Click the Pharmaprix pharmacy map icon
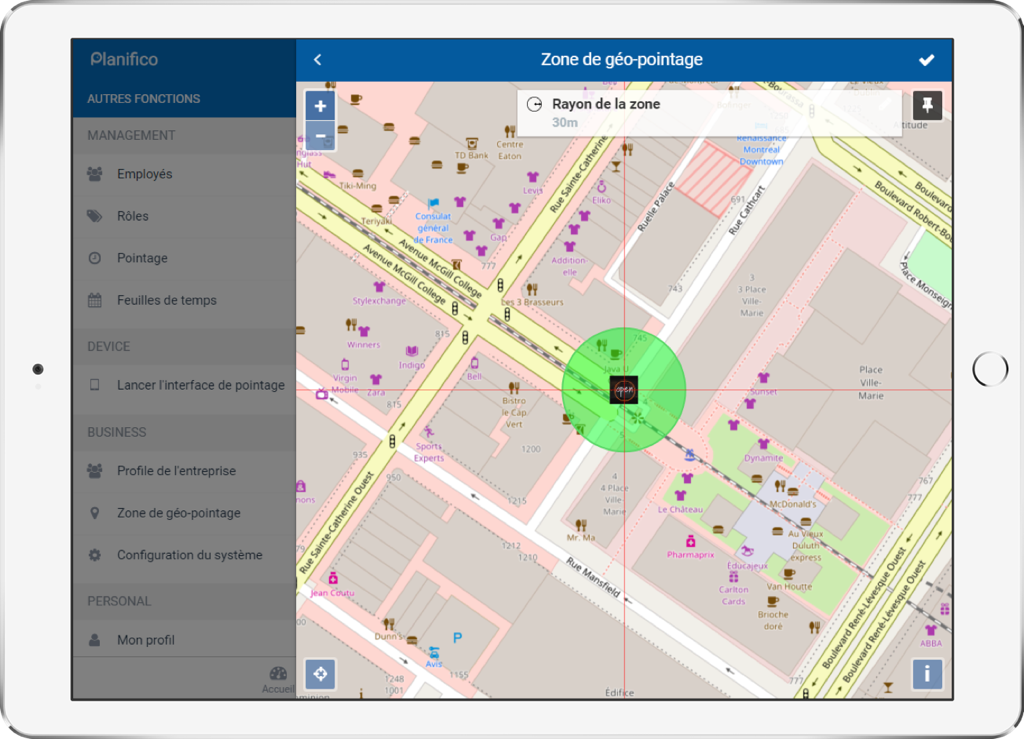Image resolution: width=1024 pixels, height=739 pixels. pos(690,541)
